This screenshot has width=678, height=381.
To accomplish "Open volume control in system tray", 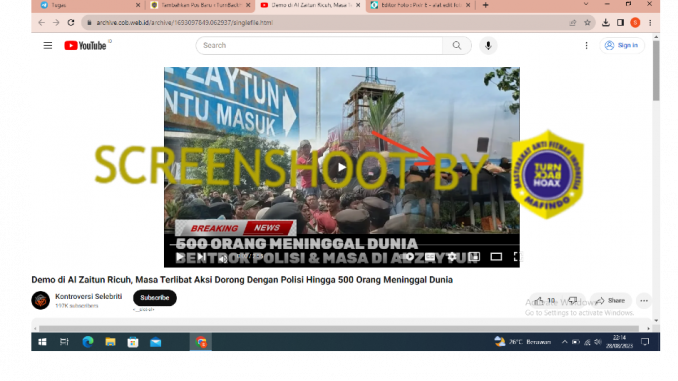I will pos(598,342).
